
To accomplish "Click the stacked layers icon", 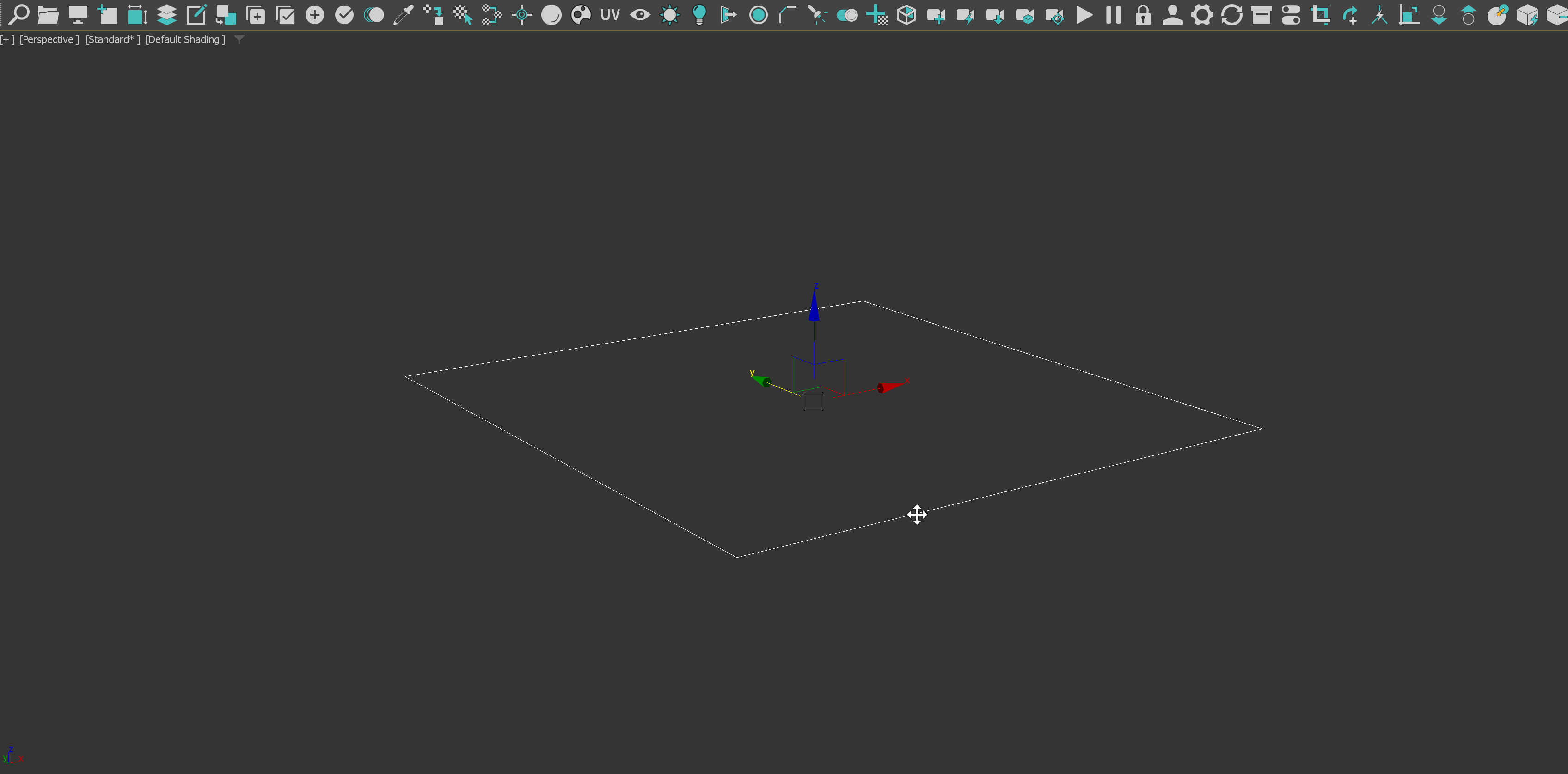I will [167, 14].
